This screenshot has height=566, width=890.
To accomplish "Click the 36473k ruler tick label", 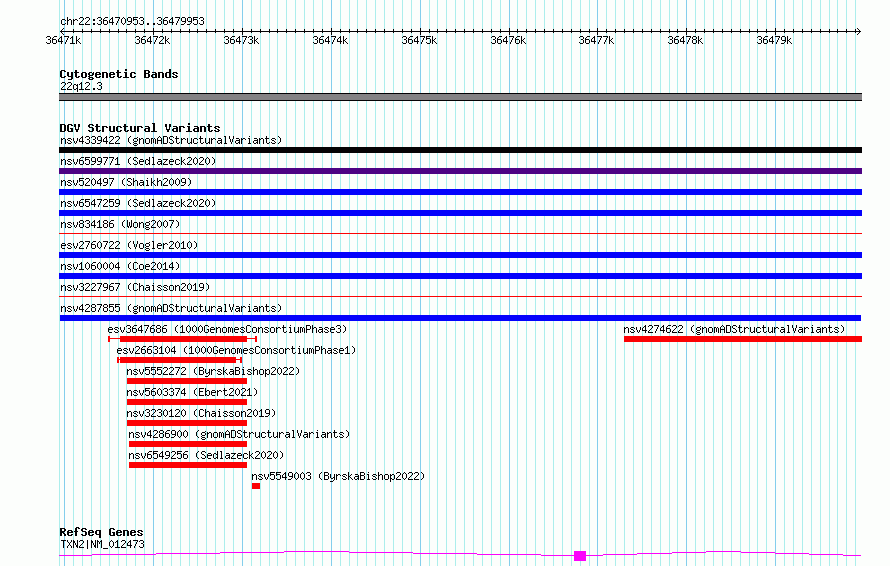I will click(241, 40).
